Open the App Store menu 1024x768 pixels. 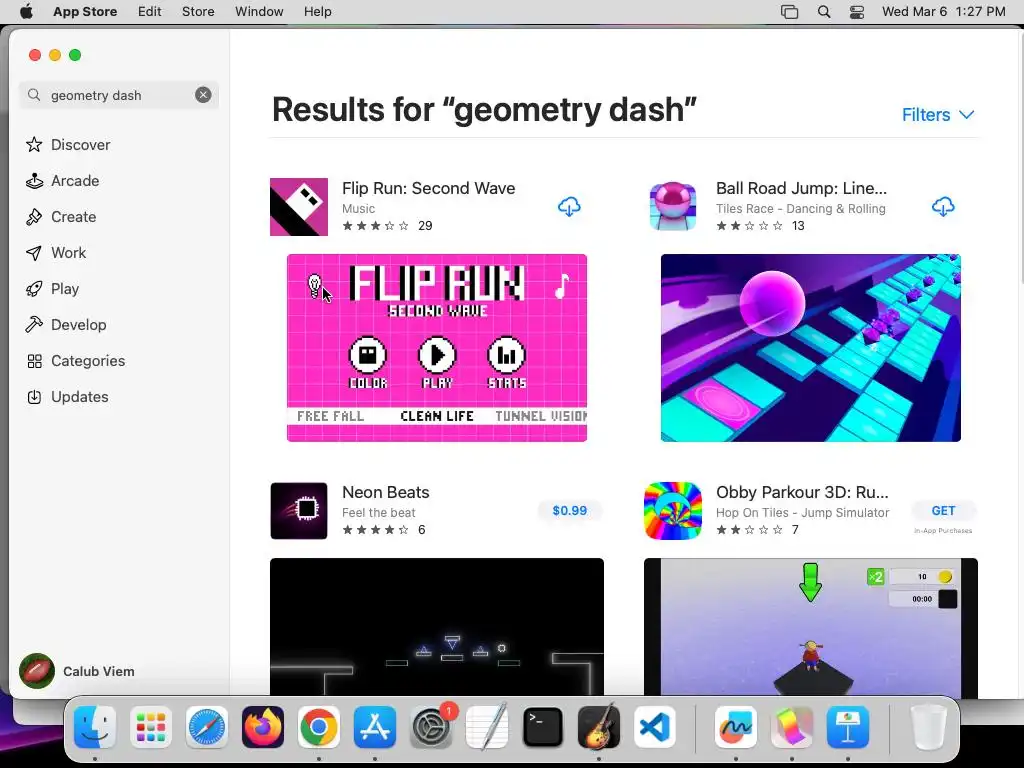click(x=85, y=11)
